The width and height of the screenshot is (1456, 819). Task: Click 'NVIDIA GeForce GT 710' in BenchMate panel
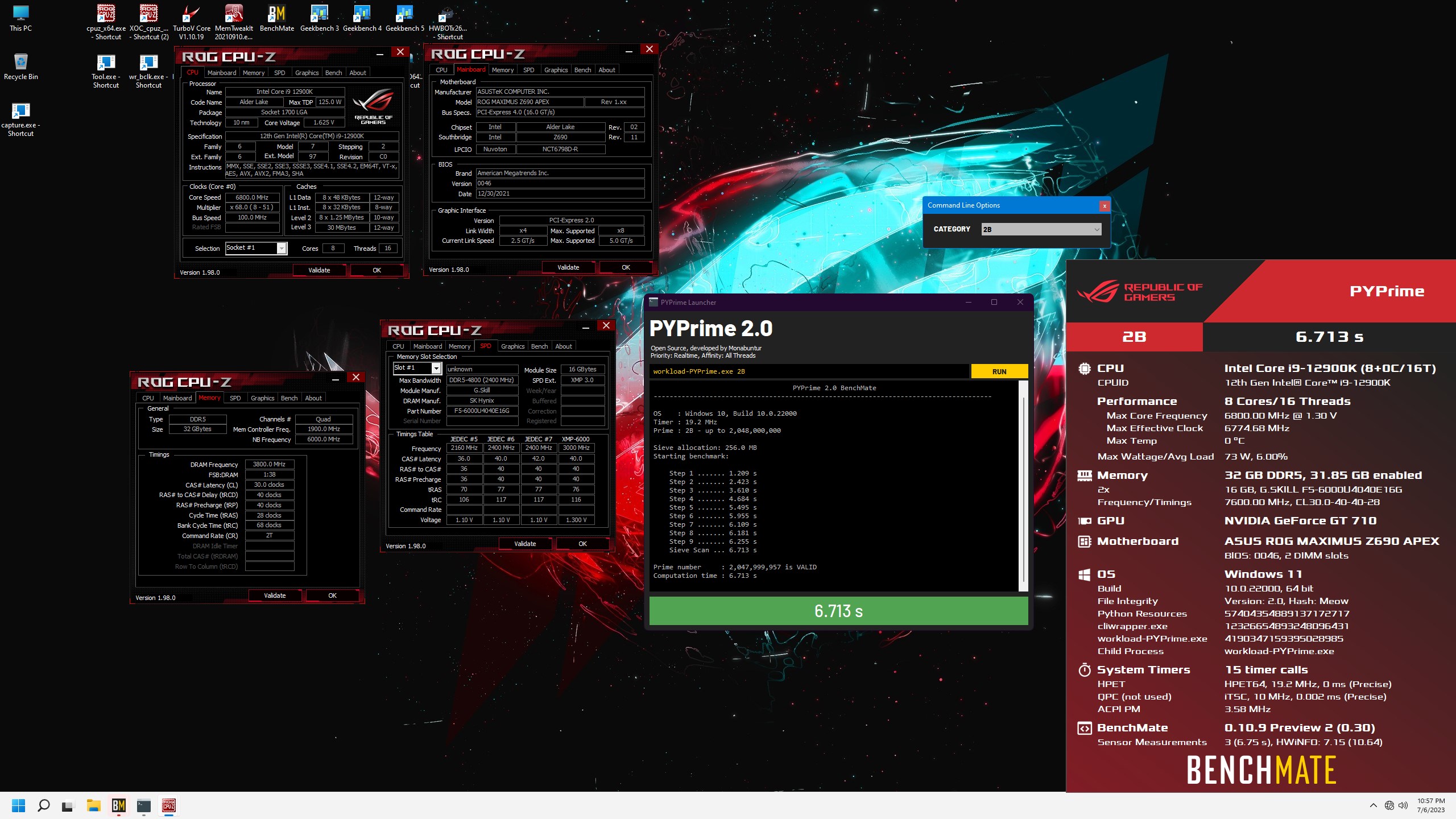(x=1300, y=520)
